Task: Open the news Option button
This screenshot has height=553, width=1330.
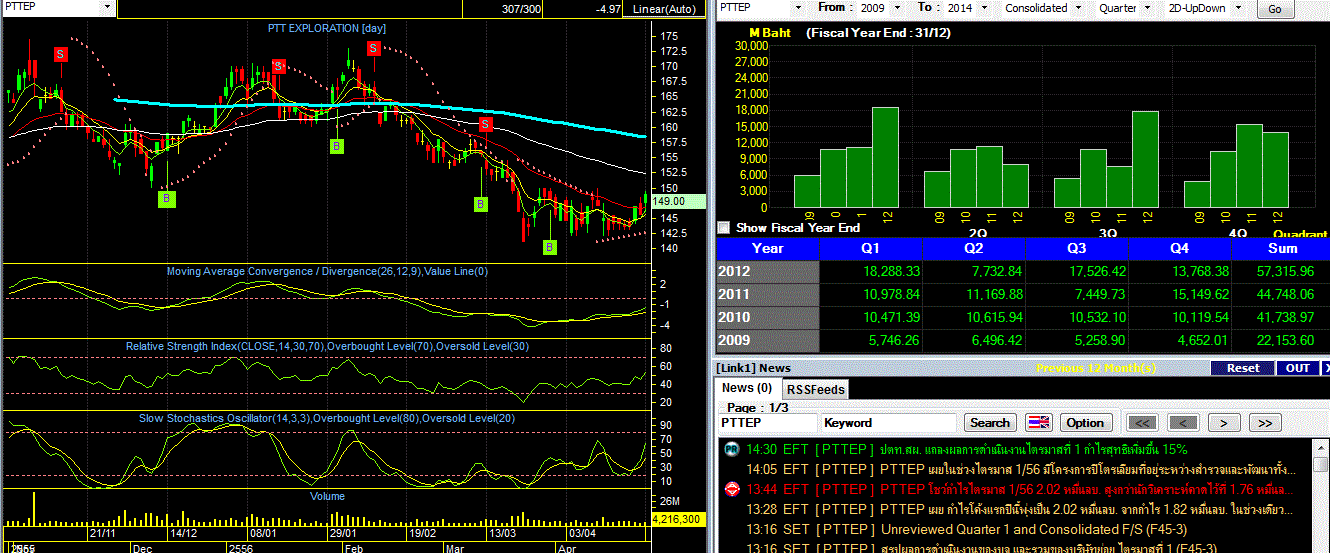Action: tap(1085, 423)
